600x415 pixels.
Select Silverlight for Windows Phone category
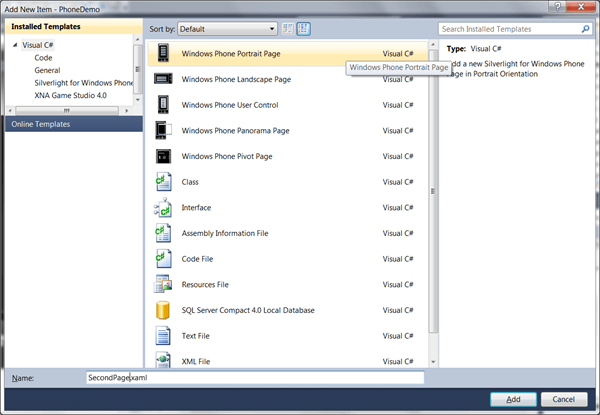[83, 83]
